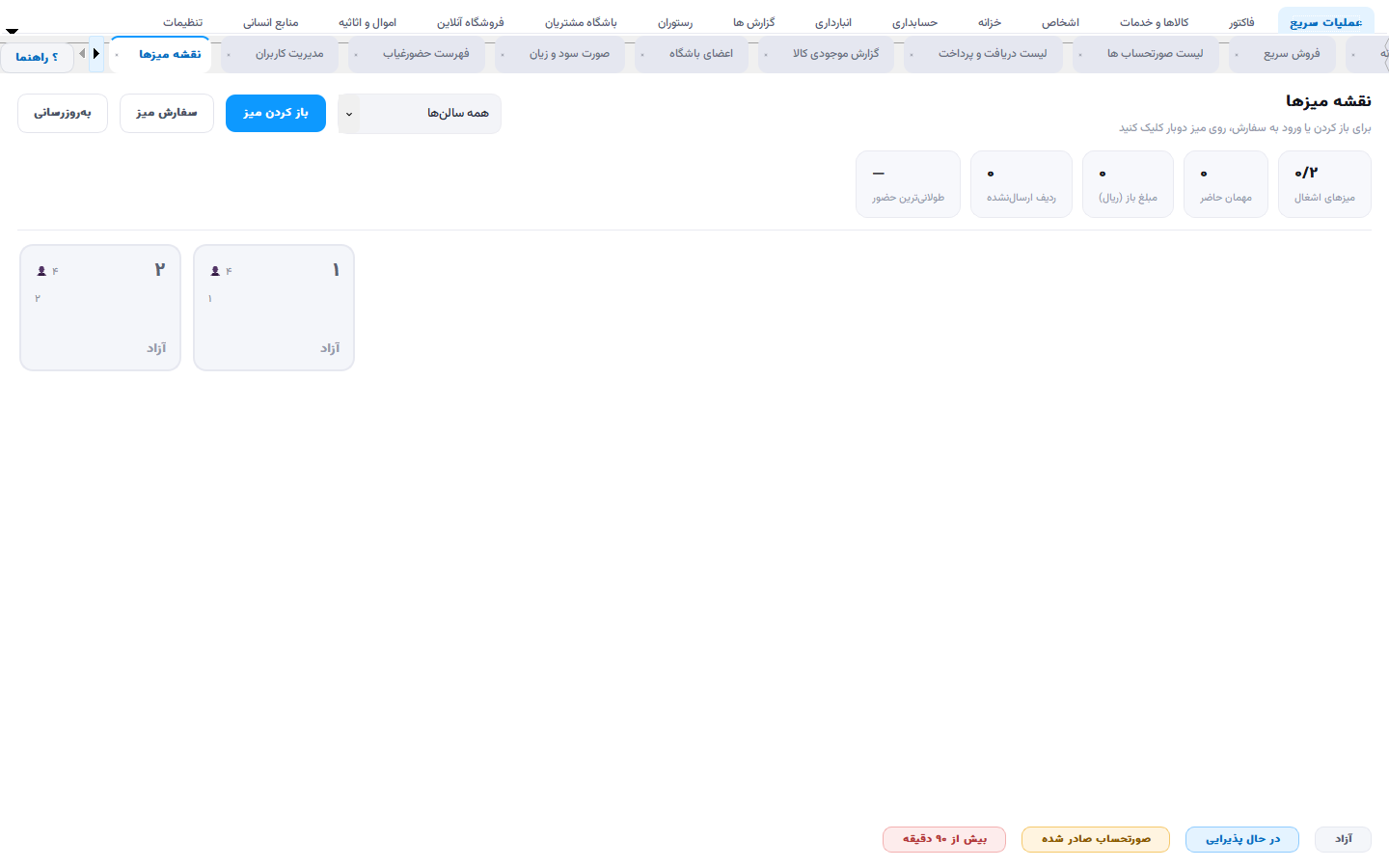1389x868 pixels.
Task: Open the اشخاص menu
Action: click(x=1060, y=22)
